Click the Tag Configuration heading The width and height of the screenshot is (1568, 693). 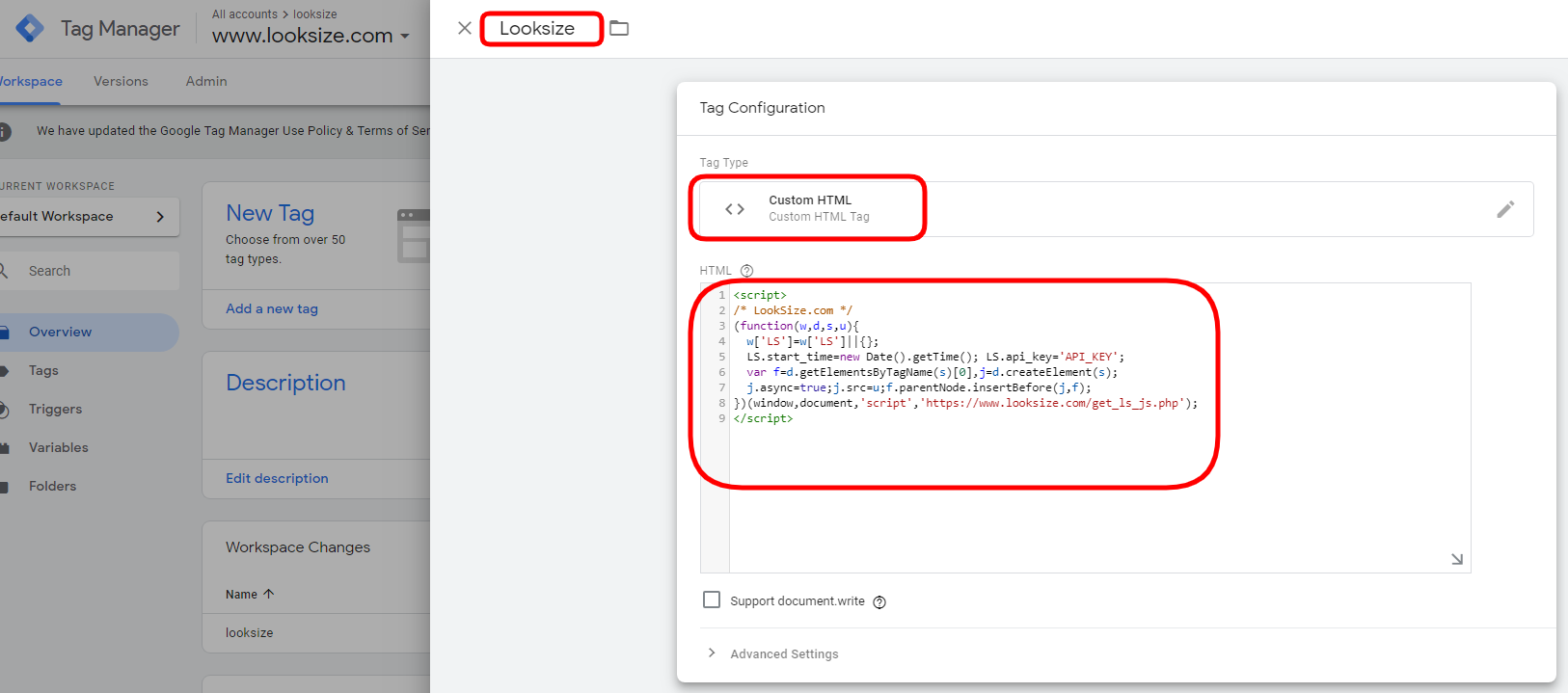tap(762, 108)
